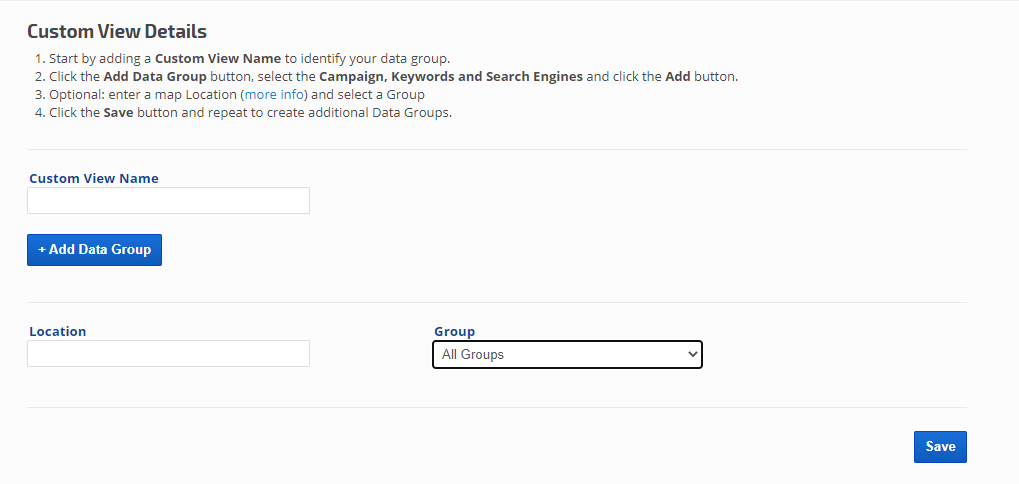Click the plus sign on Add Data Group
This screenshot has width=1019, height=484.
click(42, 250)
